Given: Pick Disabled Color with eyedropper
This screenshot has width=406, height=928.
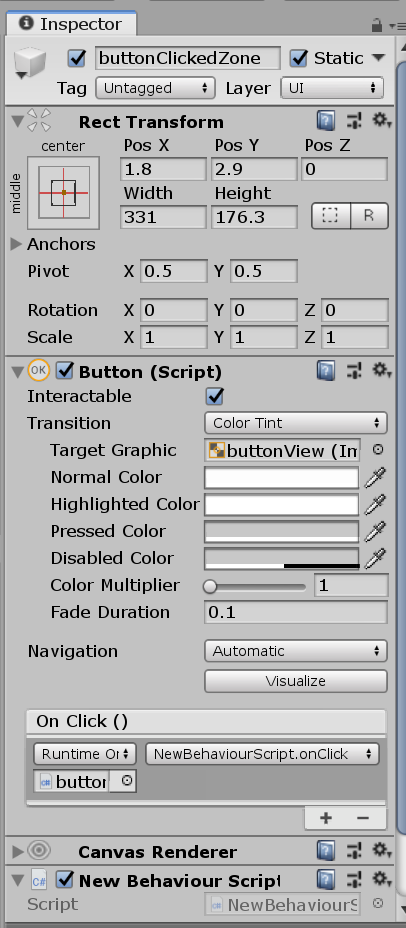Looking at the screenshot, I should click(x=375, y=558).
